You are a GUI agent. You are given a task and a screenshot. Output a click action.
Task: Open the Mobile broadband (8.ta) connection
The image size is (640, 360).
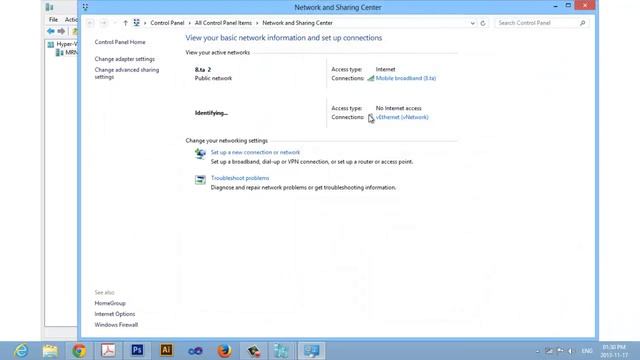tap(406, 78)
